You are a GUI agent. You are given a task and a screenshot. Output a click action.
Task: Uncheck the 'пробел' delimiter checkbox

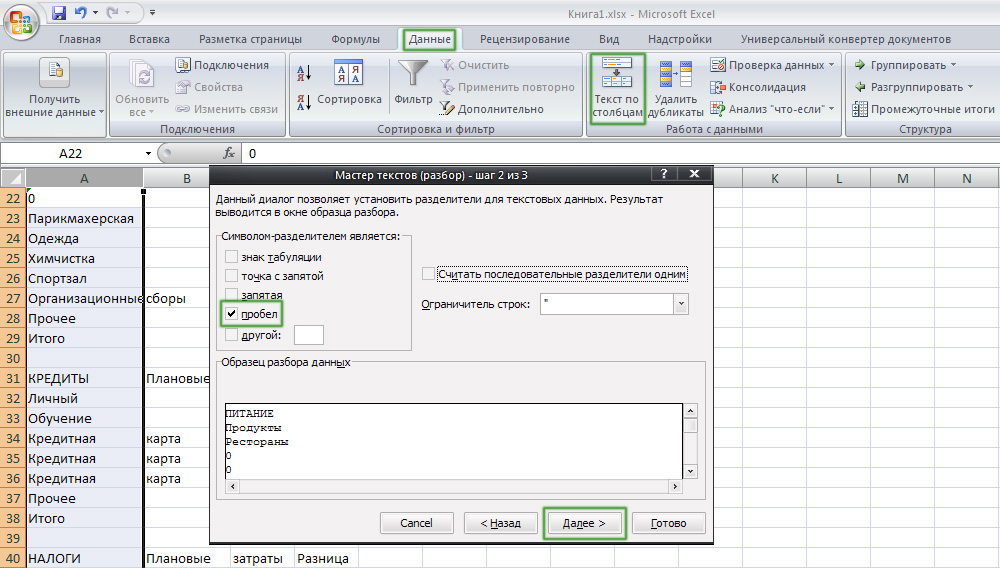click(x=232, y=314)
